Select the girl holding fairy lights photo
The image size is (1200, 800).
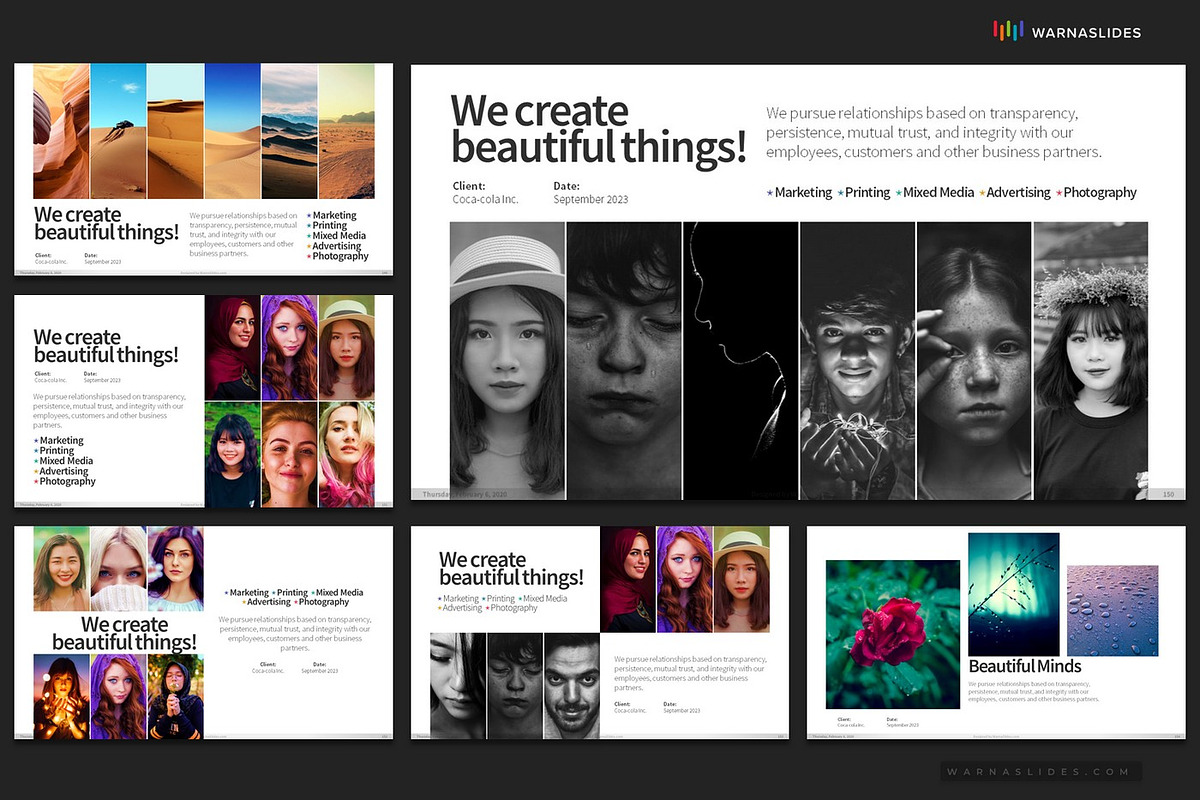[x=61, y=696]
